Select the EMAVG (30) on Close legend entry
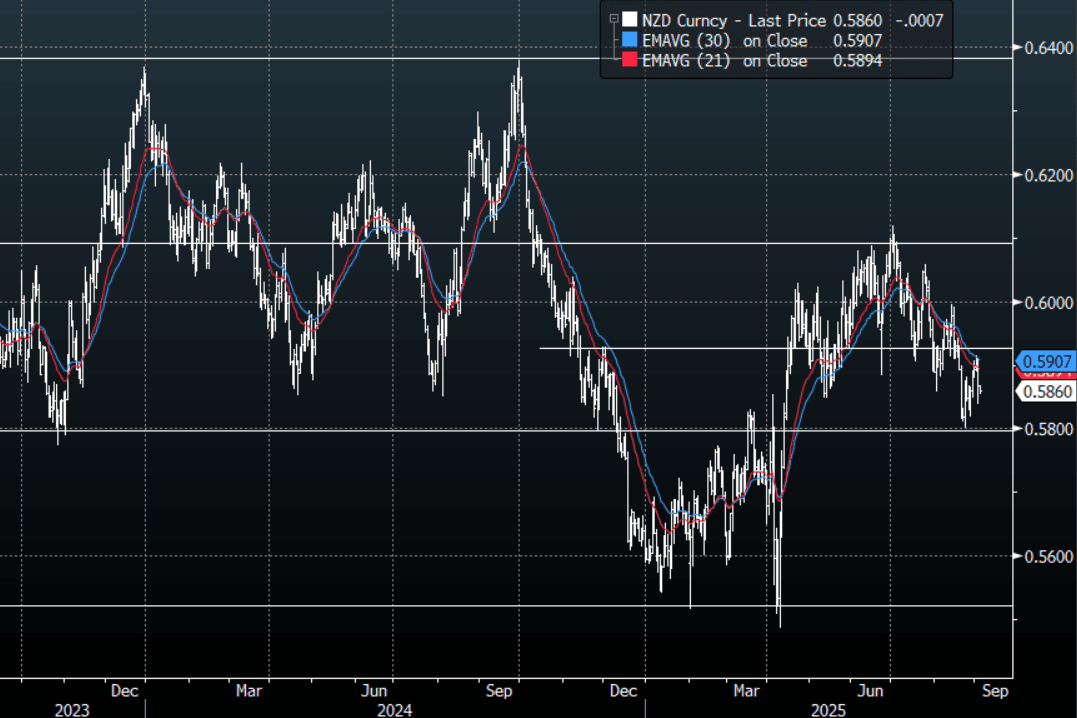The image size is (1077, 718). tap(724, 40)
